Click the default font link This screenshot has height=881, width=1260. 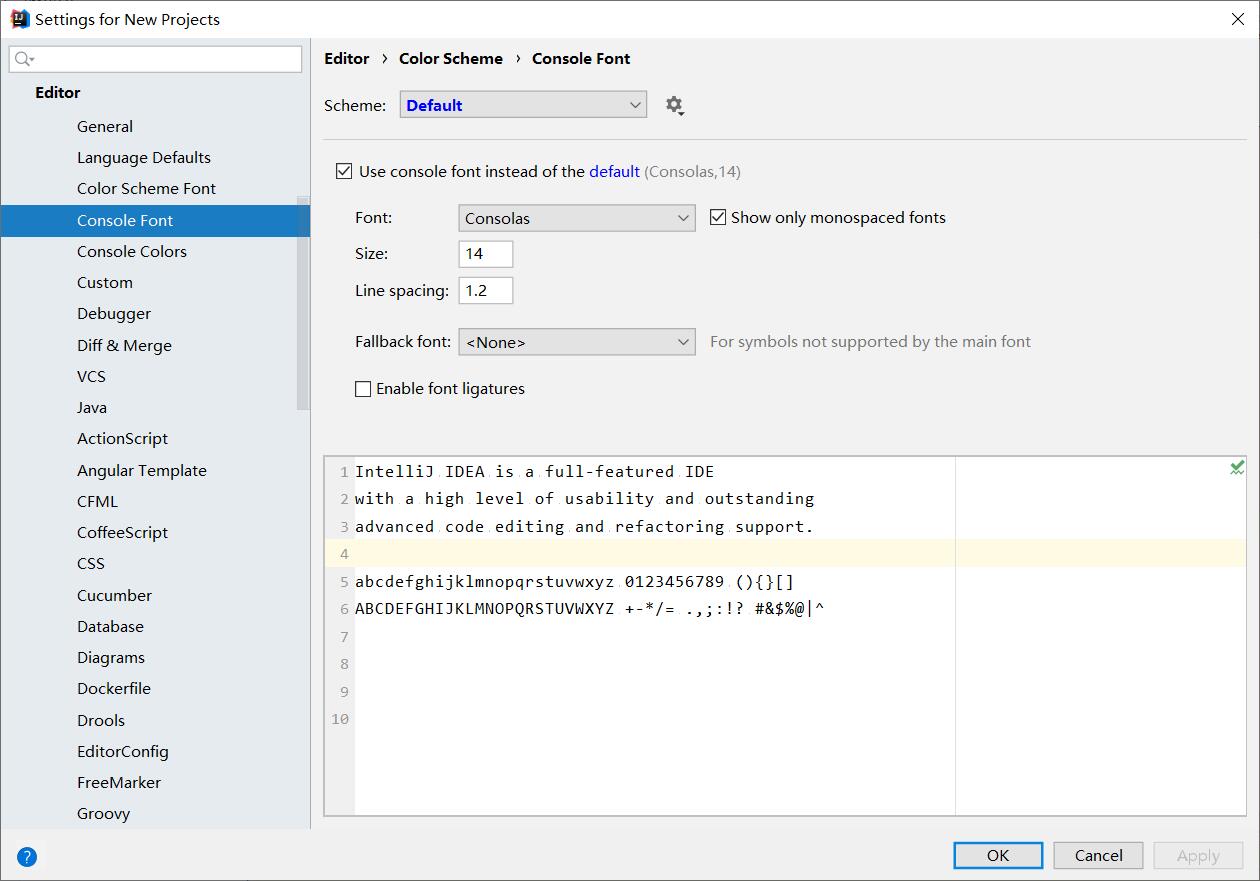[x=614, y=172]
